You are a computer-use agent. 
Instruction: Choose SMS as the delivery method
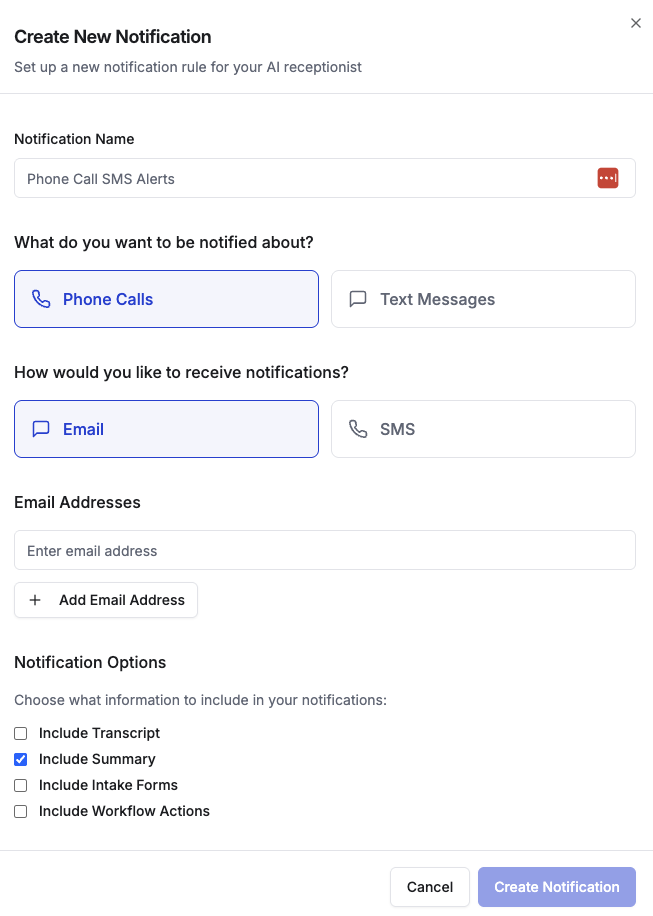click(483, 429)
